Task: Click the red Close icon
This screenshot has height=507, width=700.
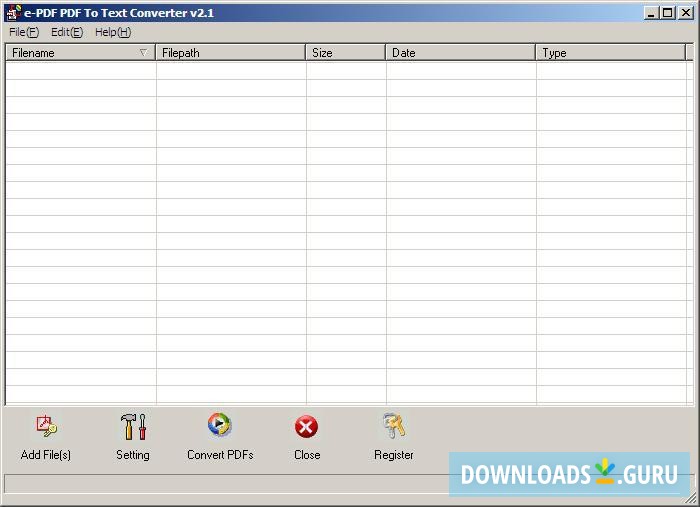Action: pyautogui.click(x=306, y=427)
